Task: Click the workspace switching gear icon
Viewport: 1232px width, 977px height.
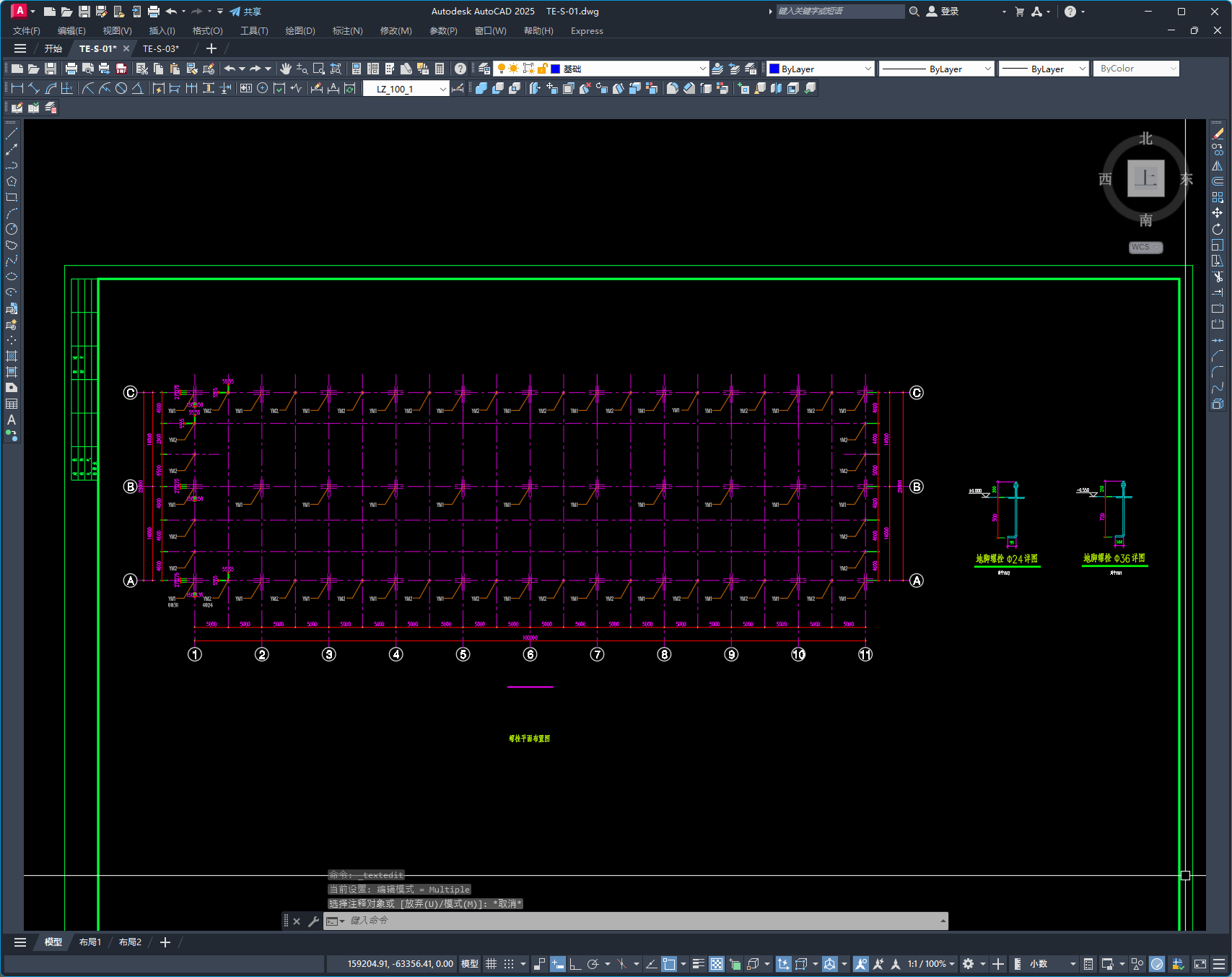Action: (968, 963)
